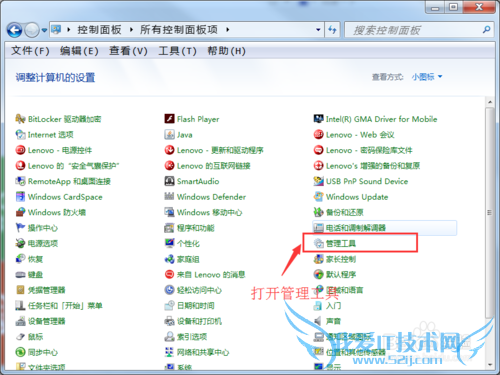The width and height of the screenshot is (500, 375).
Task: Click the Forward navigation button
Action: [32, 30]
